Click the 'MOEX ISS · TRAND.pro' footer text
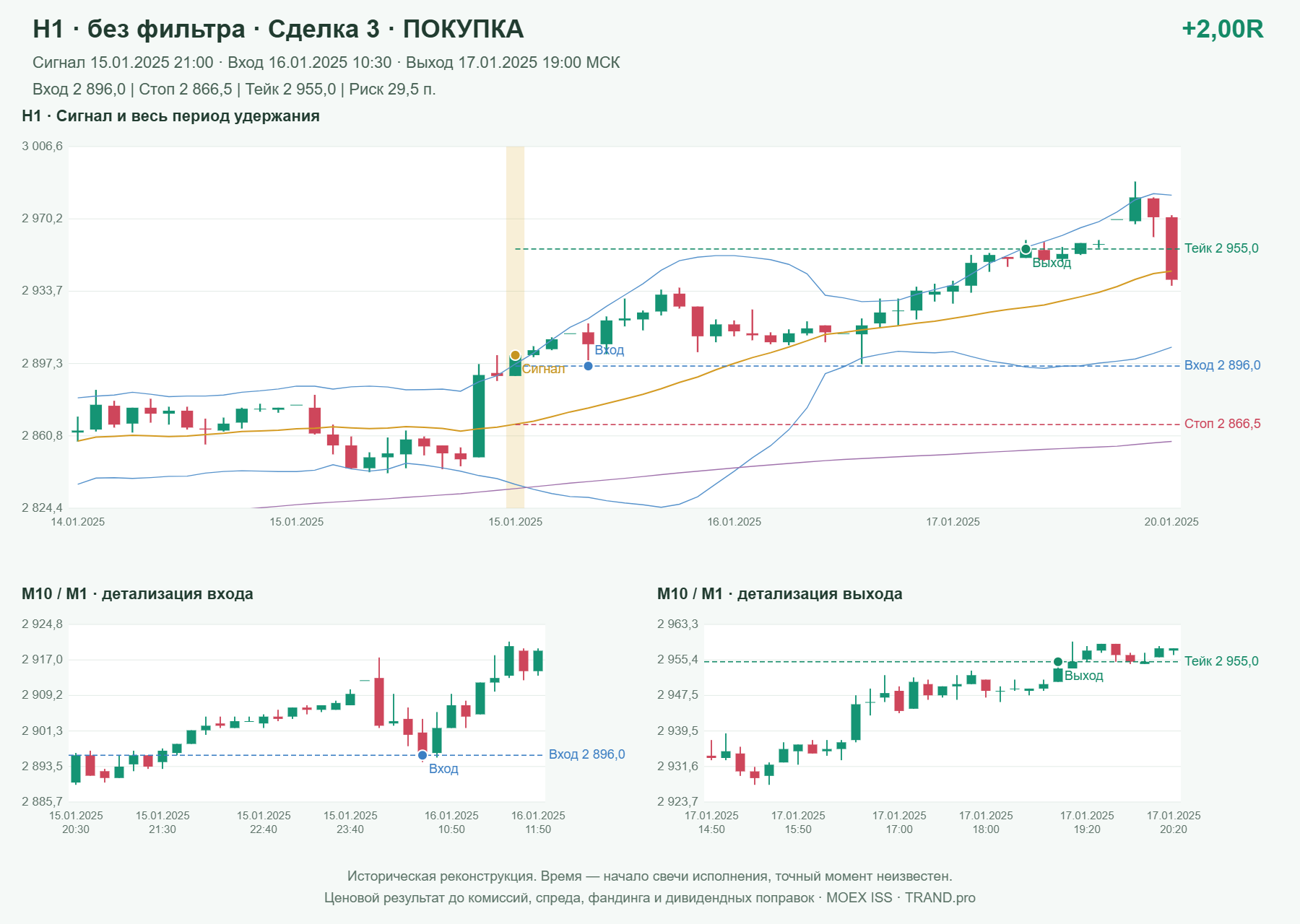1300x924 pixels. click(901, 898)
